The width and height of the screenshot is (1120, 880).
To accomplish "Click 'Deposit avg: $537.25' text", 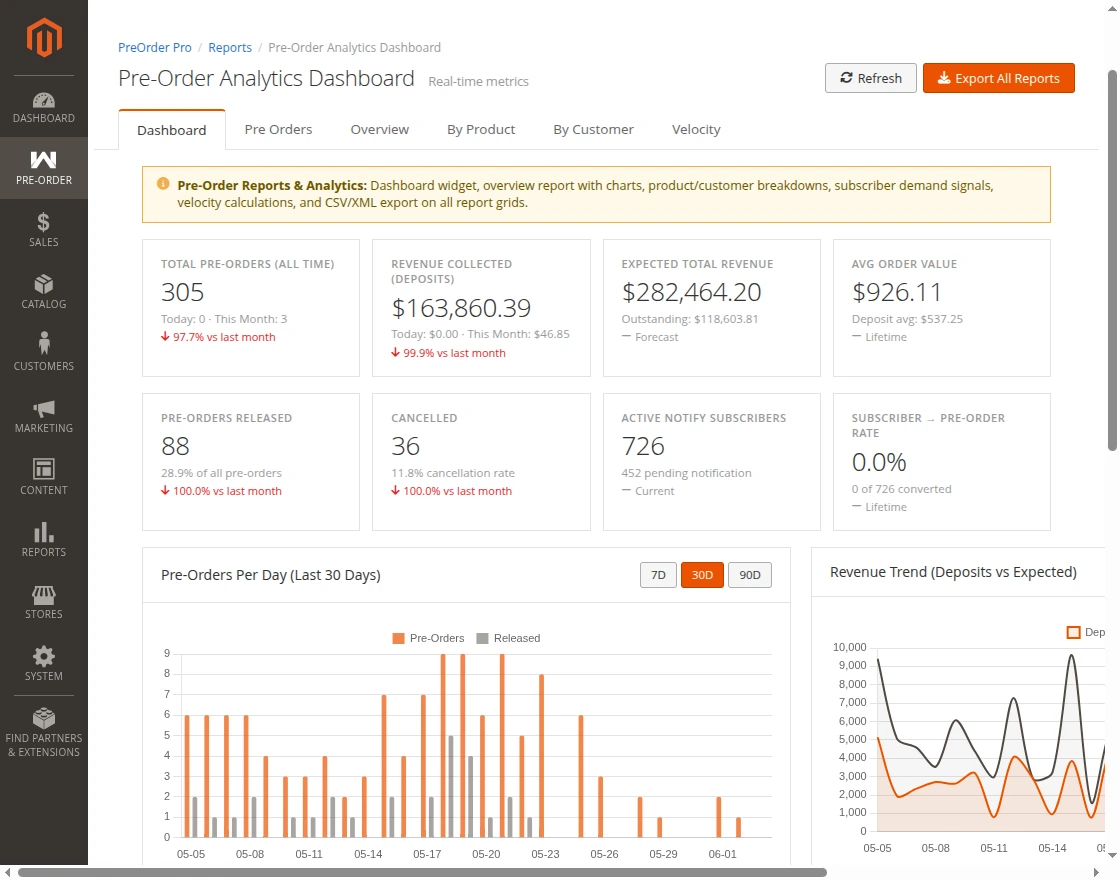I will [x=907, y=319].
